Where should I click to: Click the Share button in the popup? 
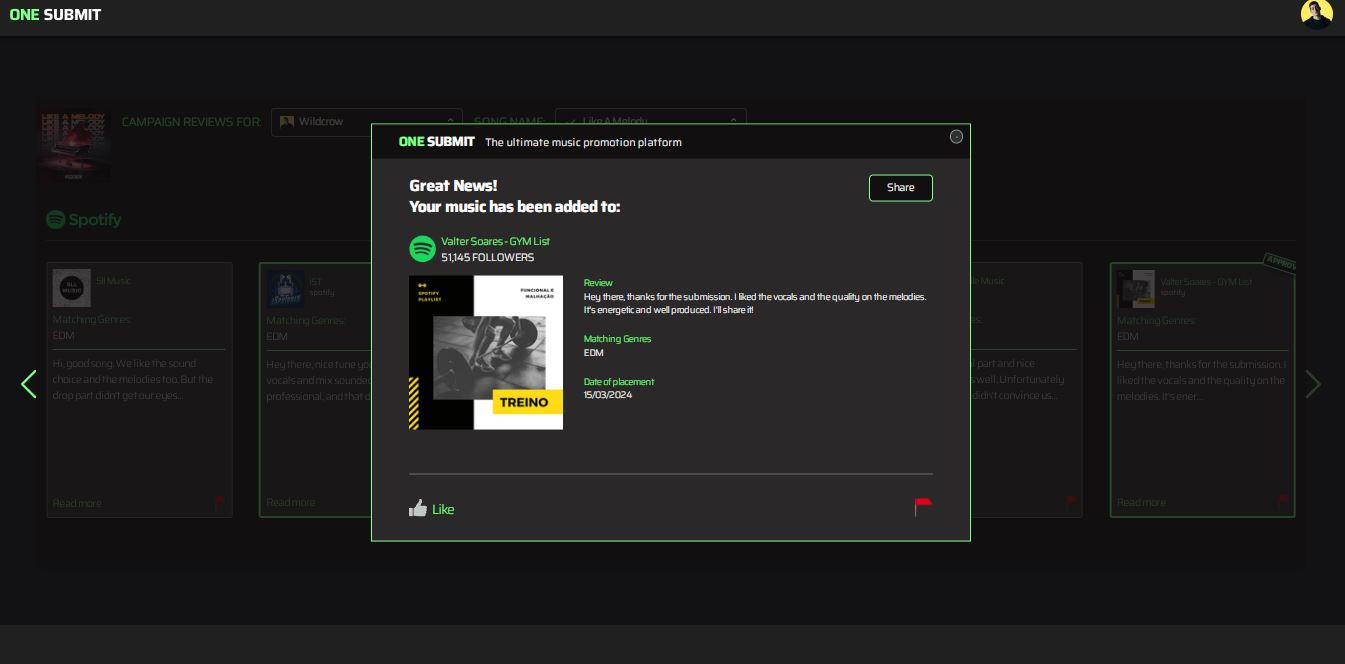tap(900, 188)
